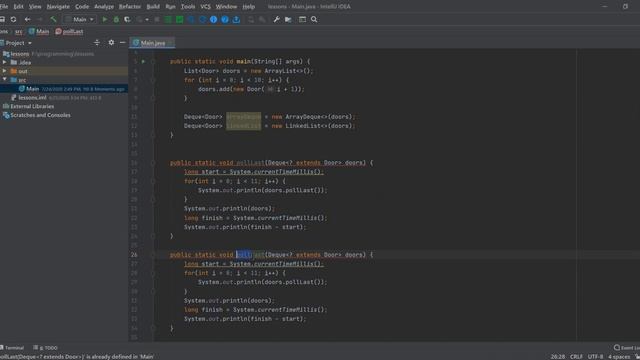Open the Code menu
This screenshot has height=360, width=640.
82,7
